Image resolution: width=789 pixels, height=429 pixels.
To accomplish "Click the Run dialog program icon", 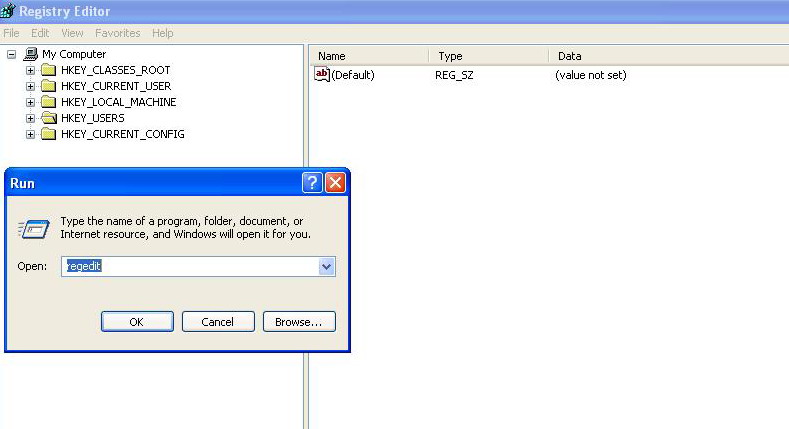I will (x=33, y=229).
